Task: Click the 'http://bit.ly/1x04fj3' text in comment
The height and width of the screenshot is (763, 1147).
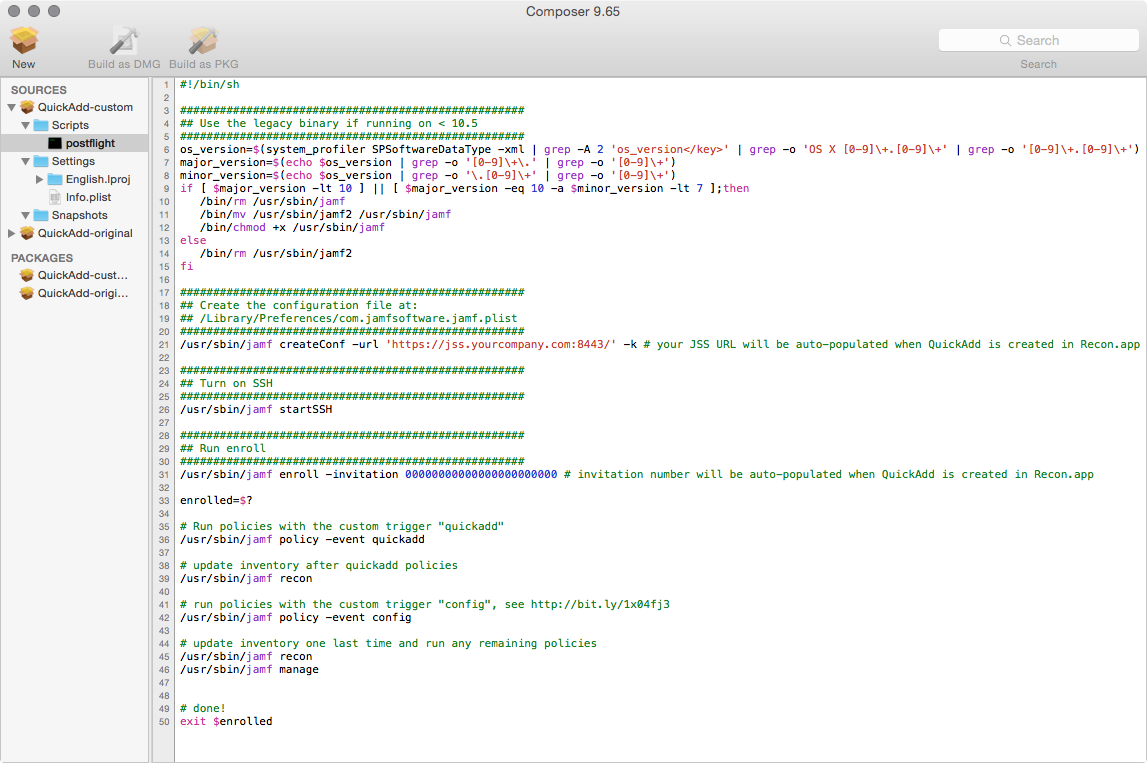Action: pyautogui.click(x=600, y=605)
